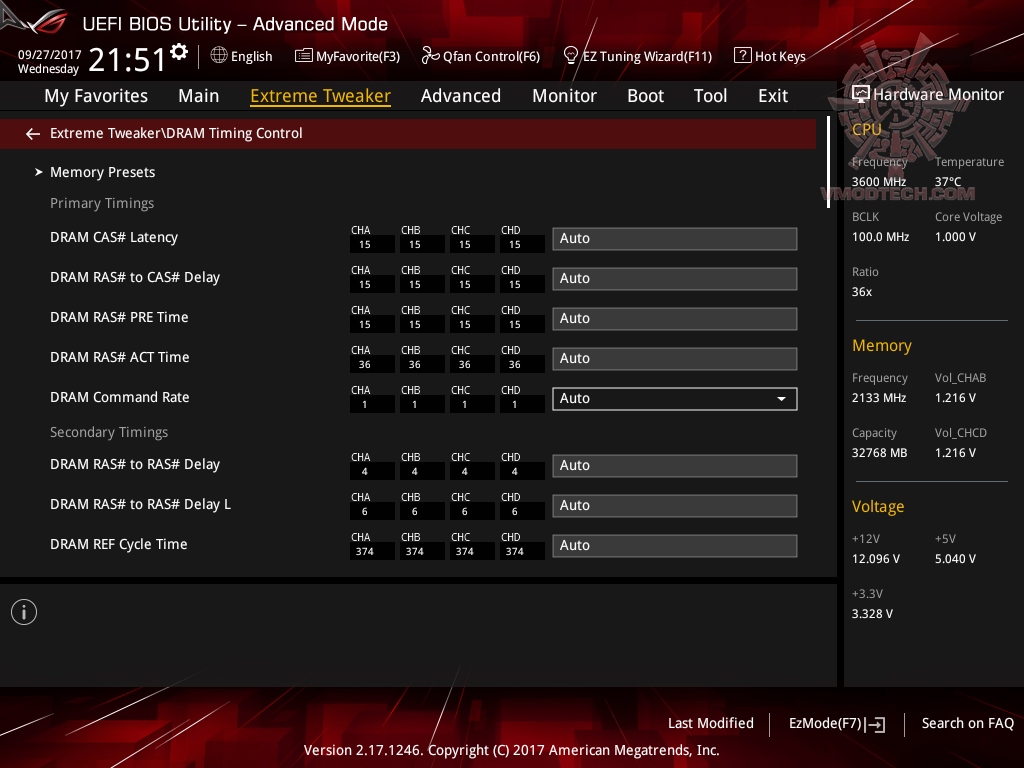Launch the EZ Tuning Wizard
Screen dimensions: 1024x768
tap(637, 56)
